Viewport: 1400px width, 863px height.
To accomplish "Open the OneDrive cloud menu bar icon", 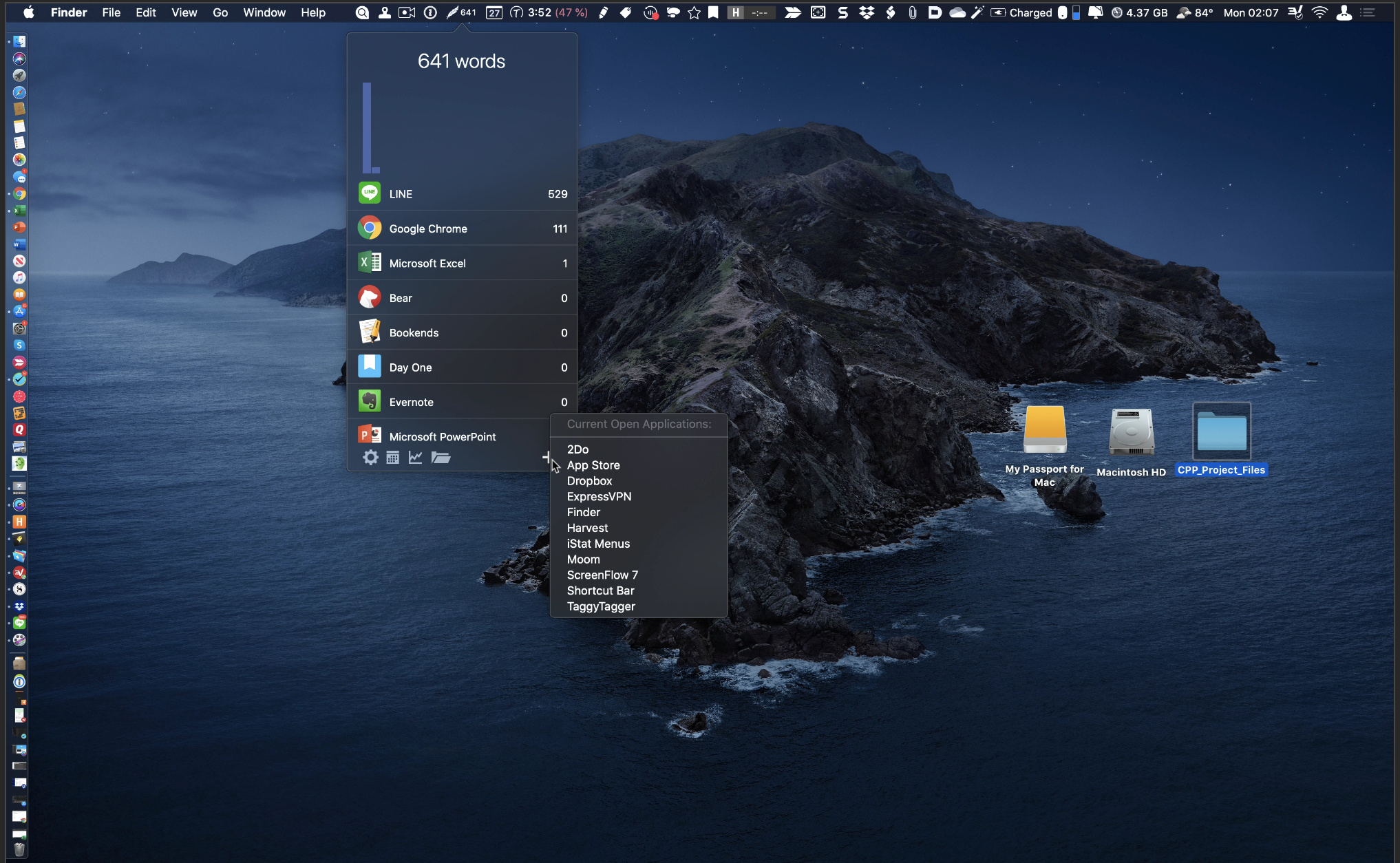I will point(957,12).
